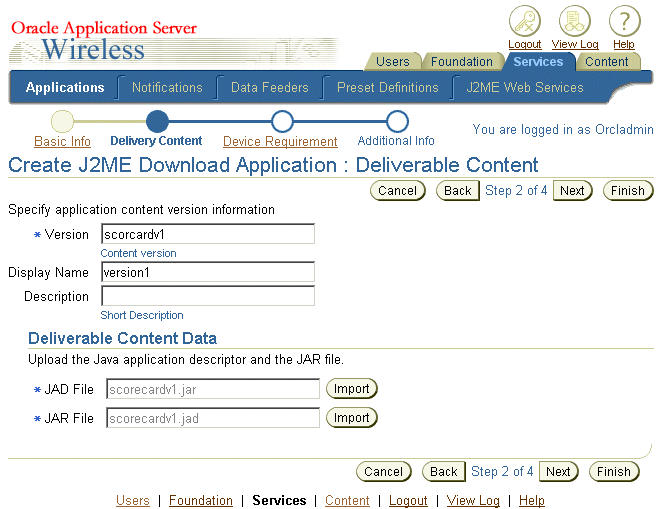Click the Additional Info step circle
Image resolution: width=663 pixels, height=509 pixels.
click(397, 121)
